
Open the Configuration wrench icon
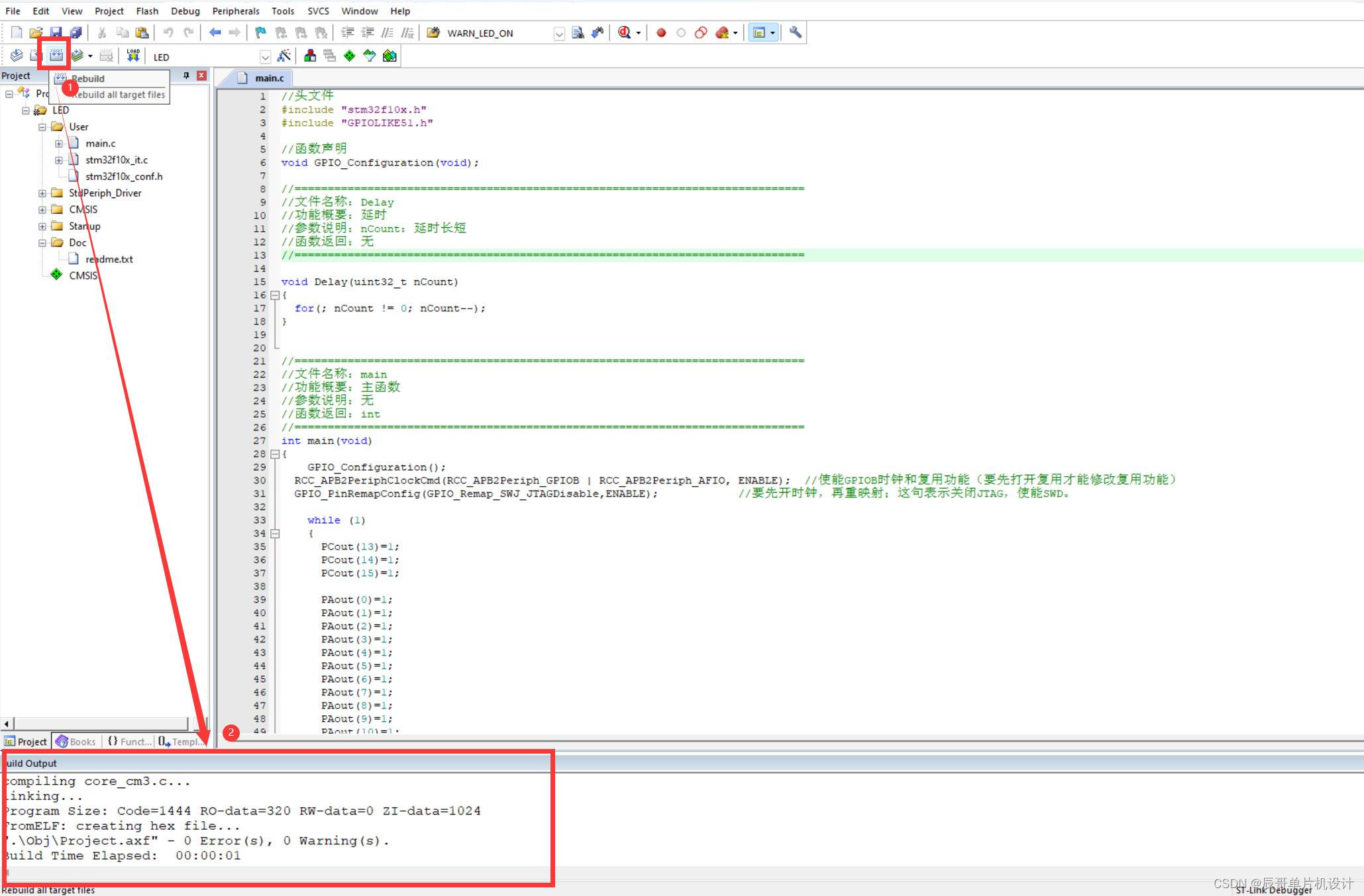(795, 32)
